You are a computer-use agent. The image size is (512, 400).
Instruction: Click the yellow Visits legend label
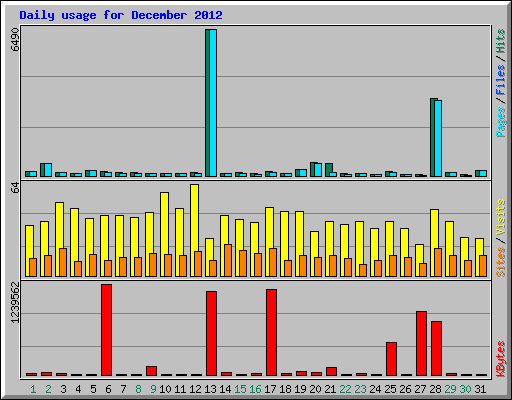(500, 217)
